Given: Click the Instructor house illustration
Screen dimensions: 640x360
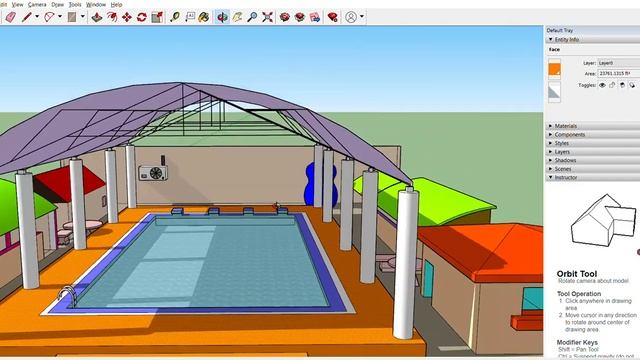Looking at the screenshot, I should (604, 220).
